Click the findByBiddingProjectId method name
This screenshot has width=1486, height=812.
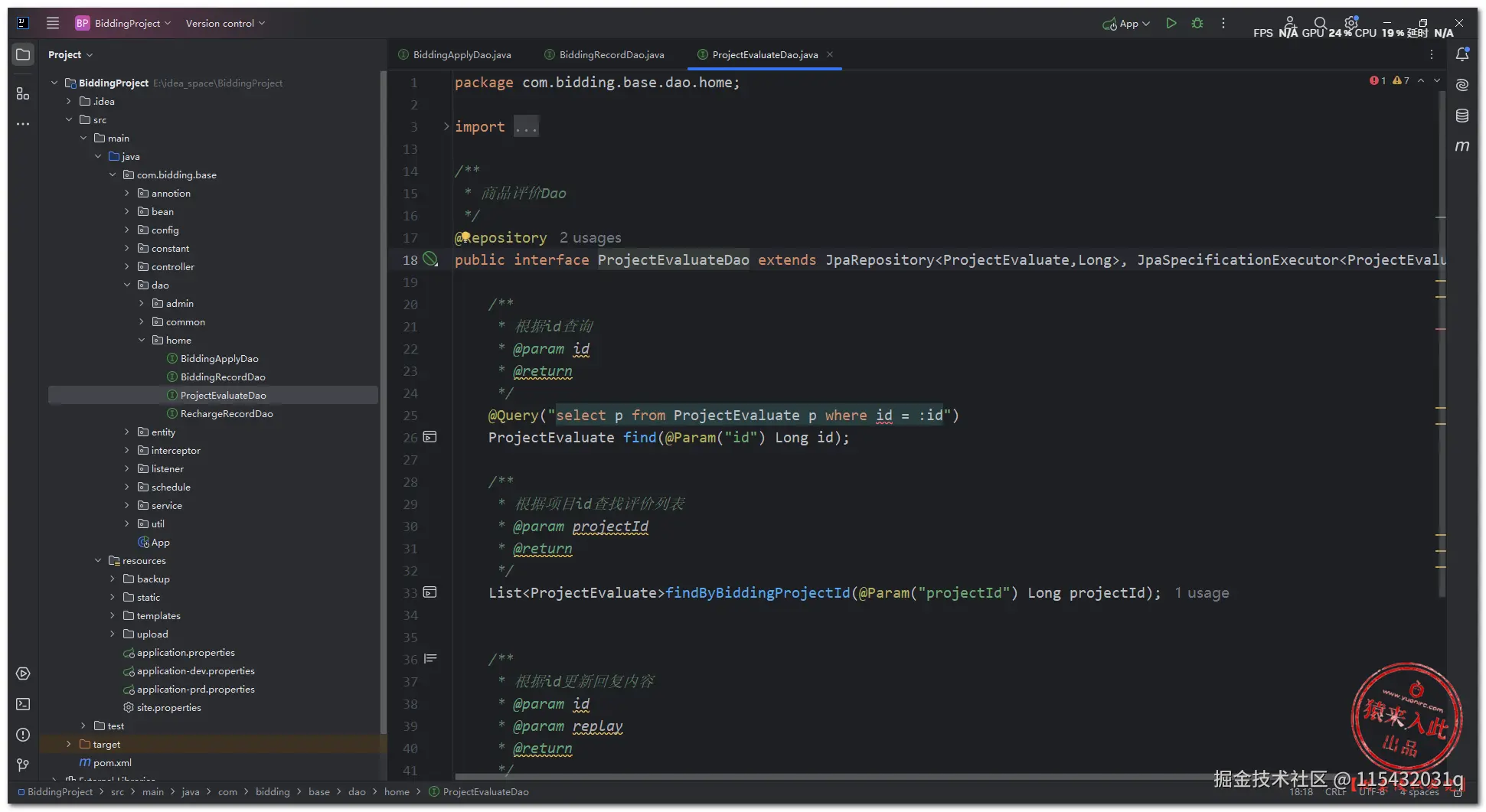click(x=758, y=593)
